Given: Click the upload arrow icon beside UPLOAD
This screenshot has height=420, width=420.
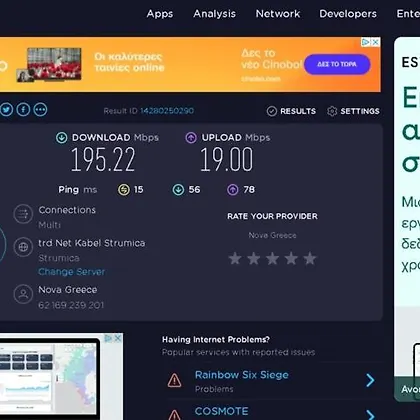Looking at the screenshot, I should tap(191, 137).
